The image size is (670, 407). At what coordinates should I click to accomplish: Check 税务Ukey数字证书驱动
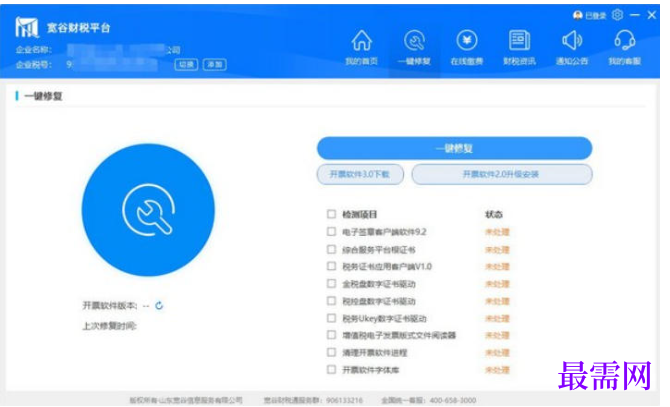331,318
